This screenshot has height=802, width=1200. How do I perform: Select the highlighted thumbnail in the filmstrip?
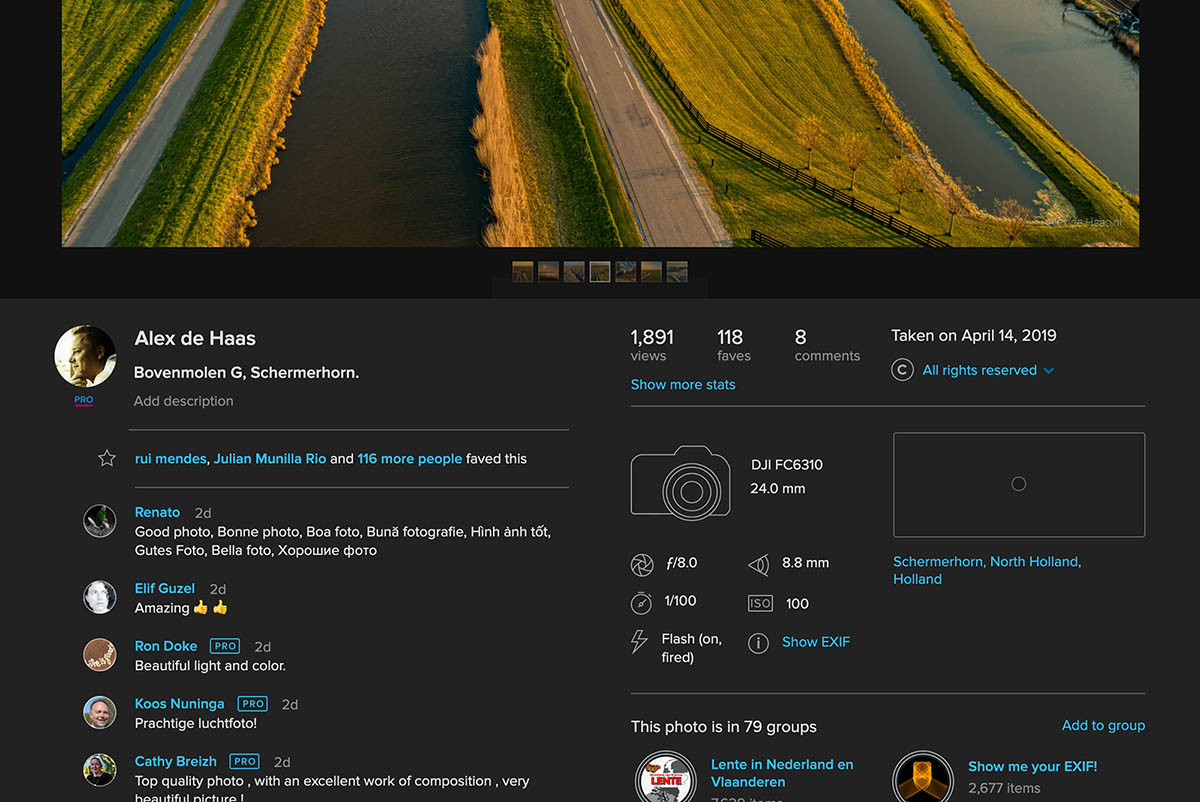[x=599, y=271]
